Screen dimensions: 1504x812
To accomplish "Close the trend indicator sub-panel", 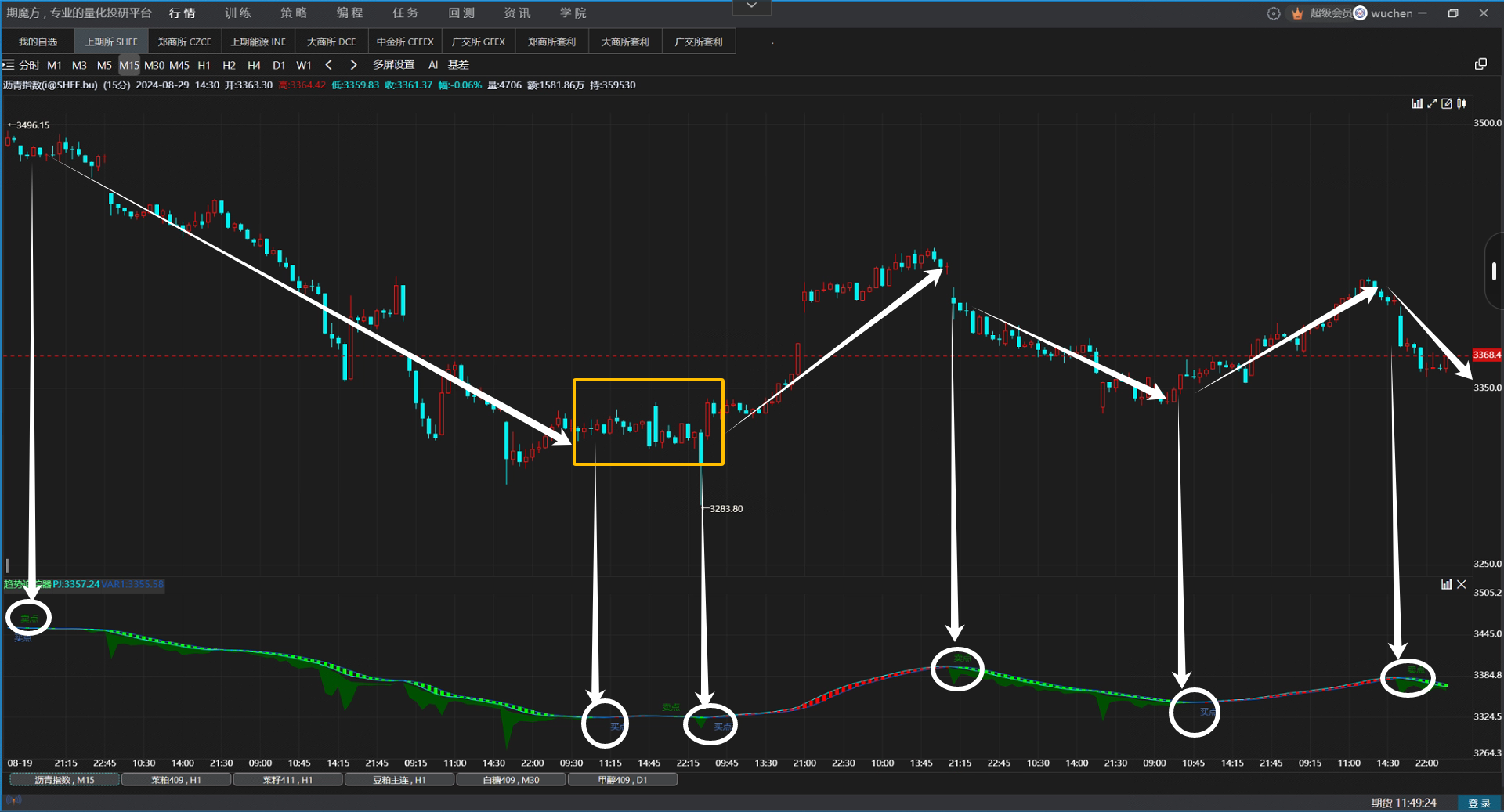I will pos(1462,584).
